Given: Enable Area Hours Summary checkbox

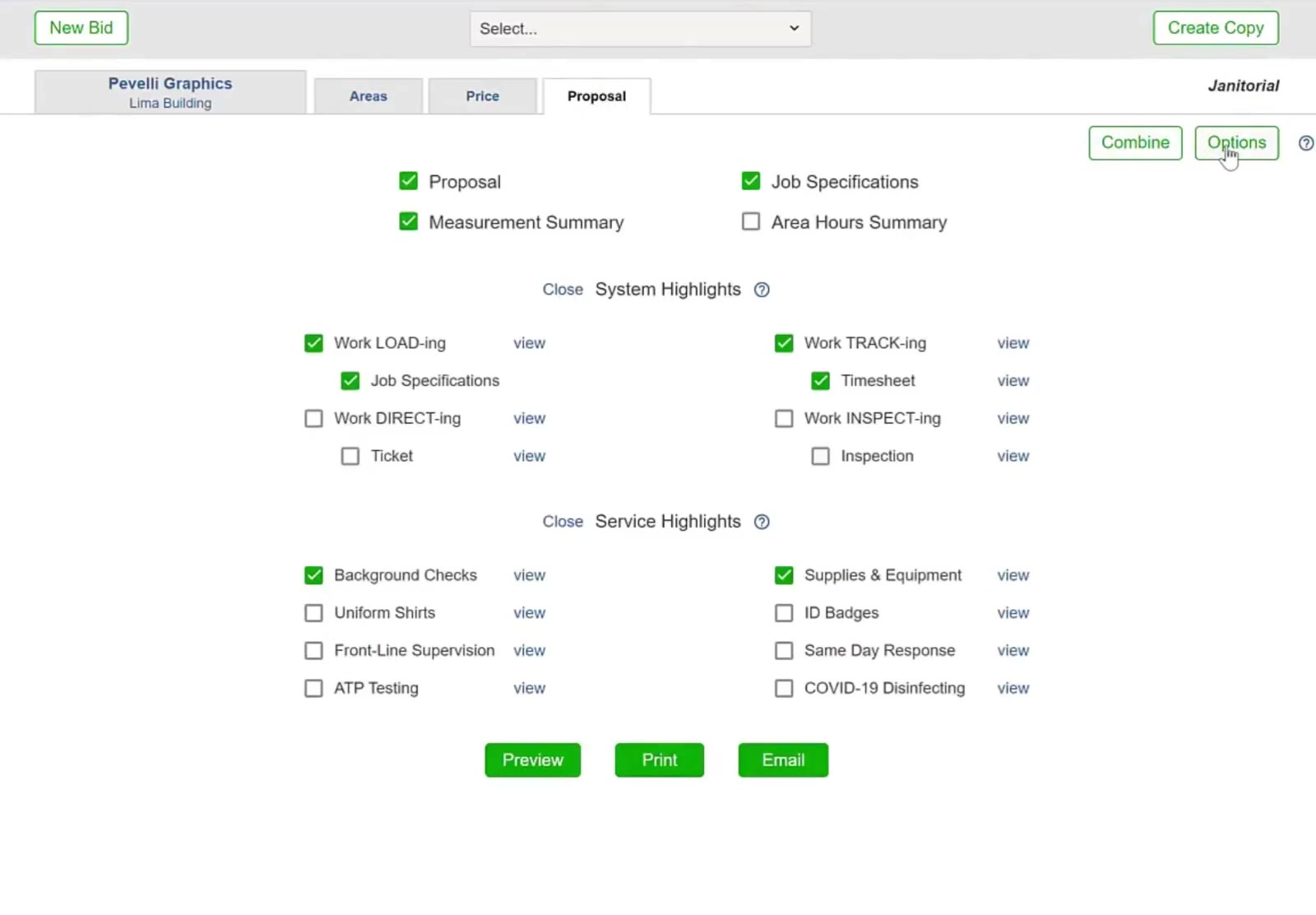Looking at the screenshot, I should [x=750, y=221].
